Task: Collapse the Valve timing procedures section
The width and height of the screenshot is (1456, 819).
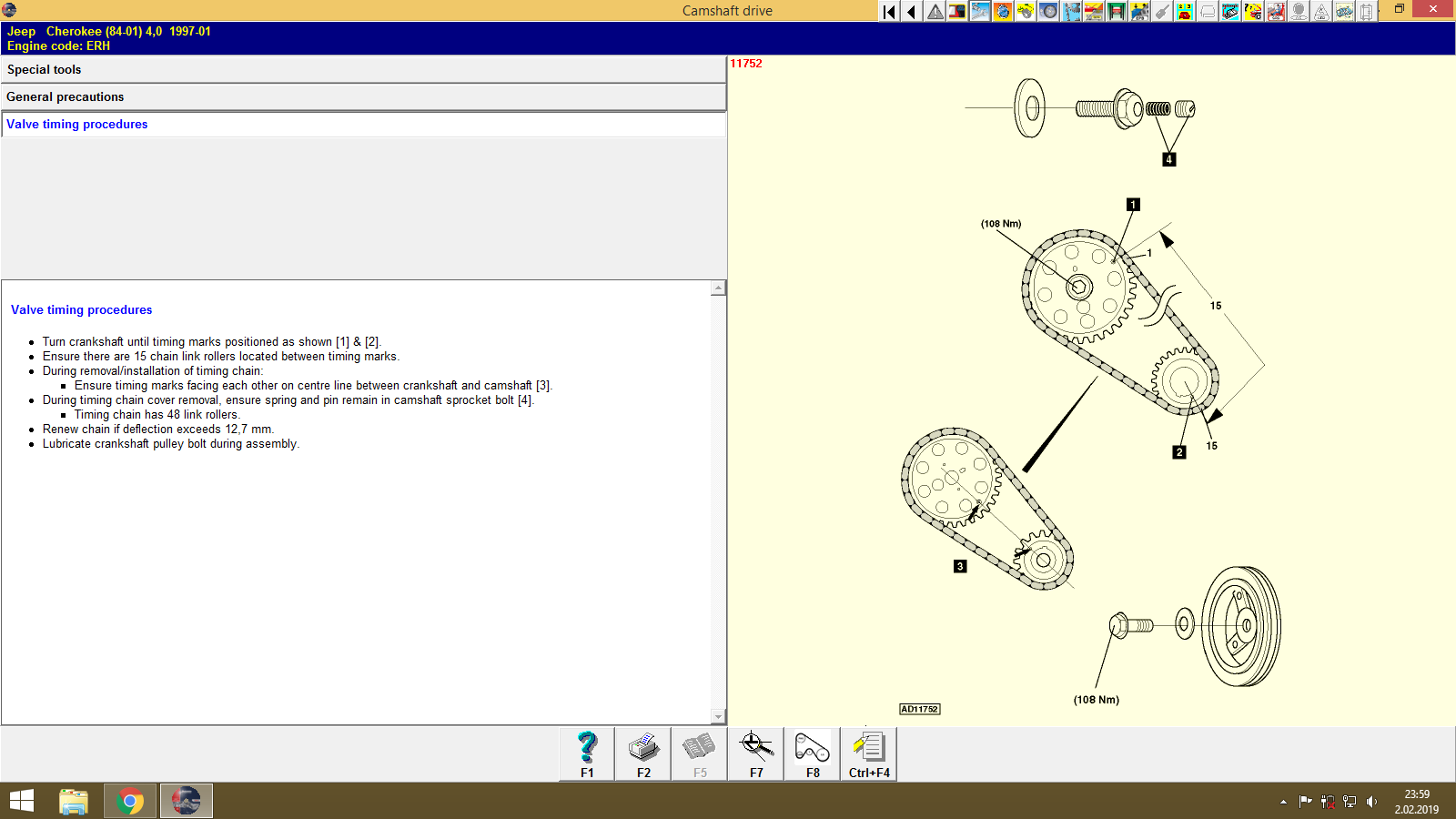Action: pyautogui.click(x=364, y=124)
